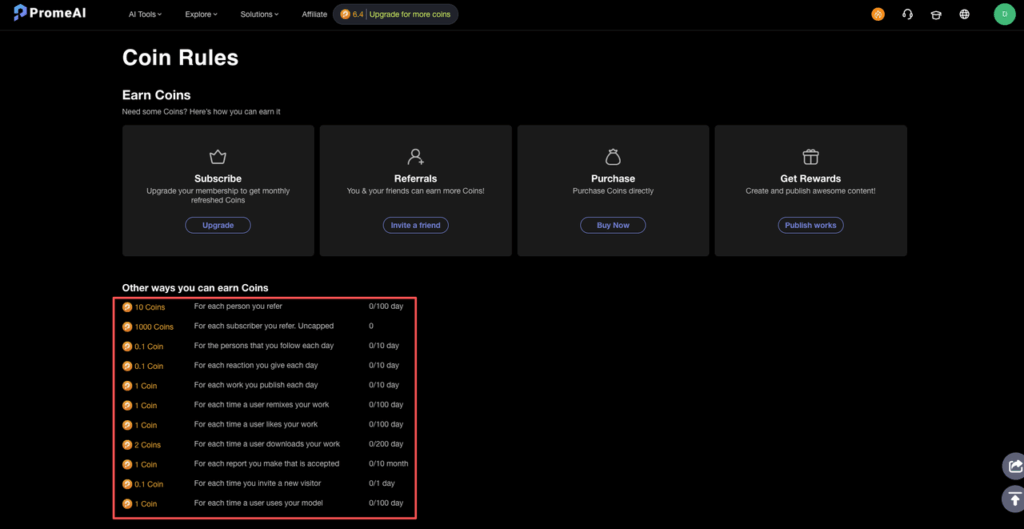
Task: Click the '0/1 day' progress value
Action: click(x=381, y=483)
